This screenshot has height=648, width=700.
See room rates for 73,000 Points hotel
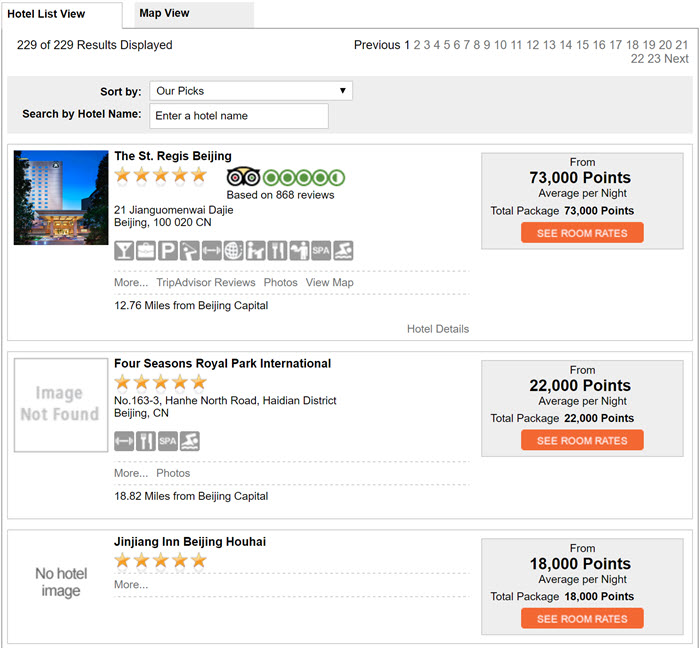[582, 233]
